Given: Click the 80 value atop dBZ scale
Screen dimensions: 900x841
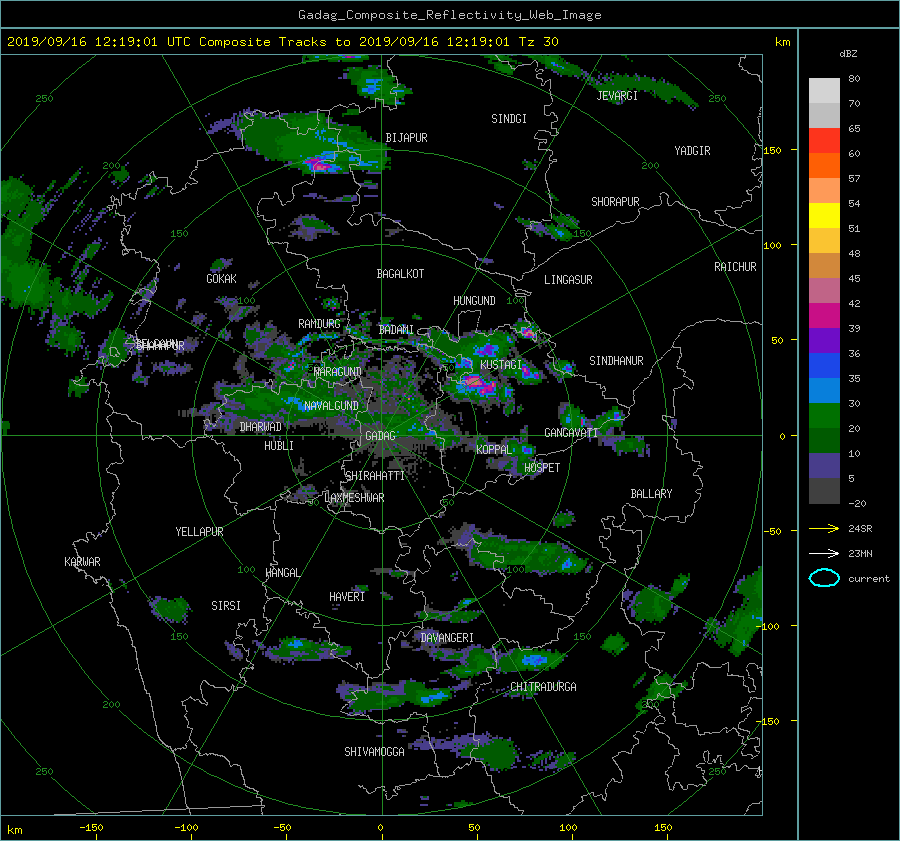Looking at the screenshot, I should point(854,79).
